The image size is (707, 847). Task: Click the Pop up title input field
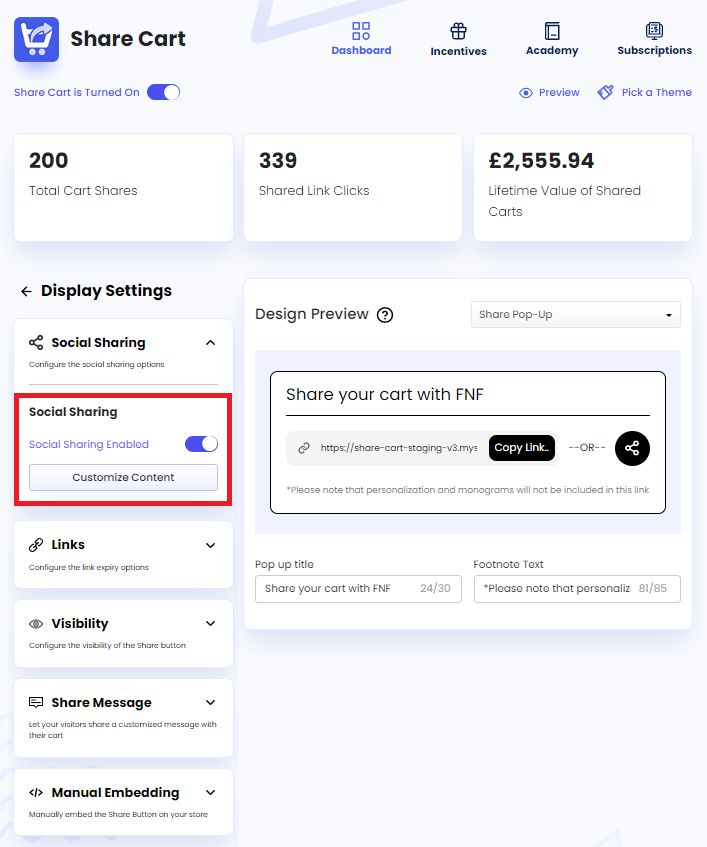tap(355, 589)
